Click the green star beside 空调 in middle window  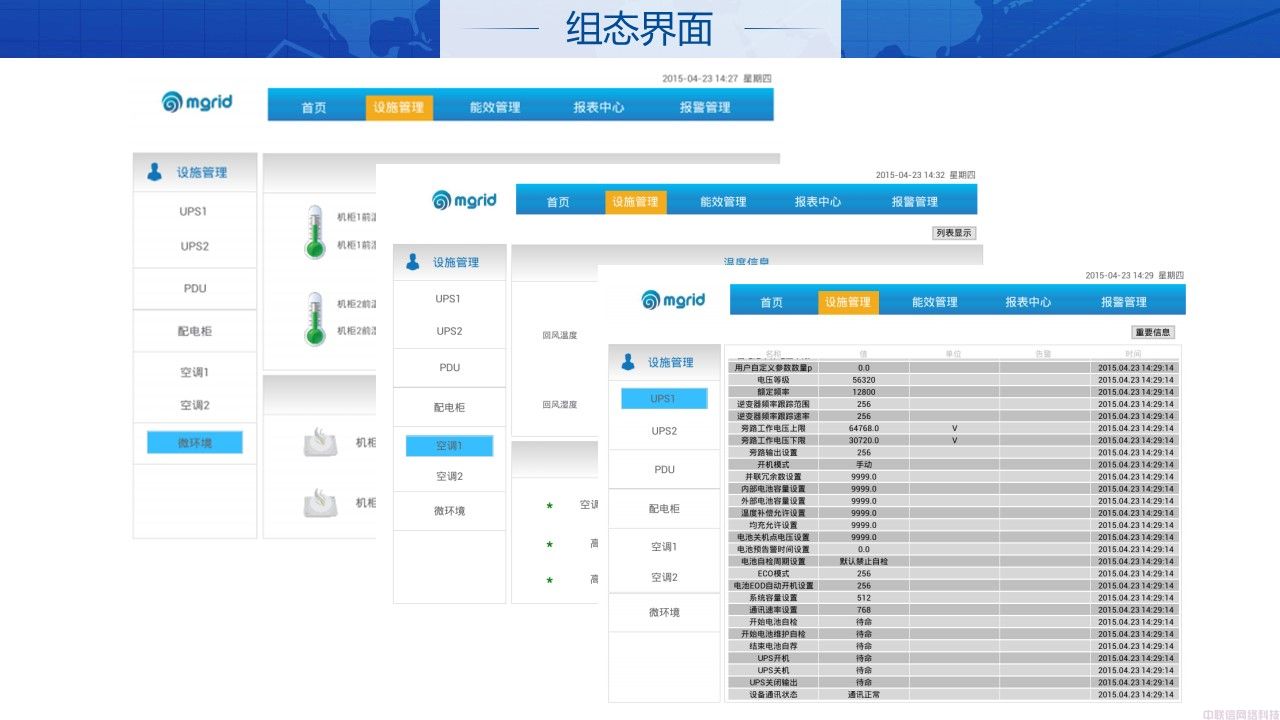pos(549,506)
